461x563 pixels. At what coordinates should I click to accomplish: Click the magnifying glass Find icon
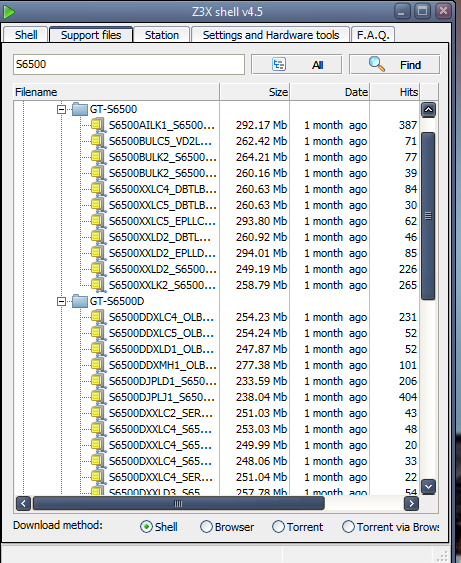pos(377,64)
